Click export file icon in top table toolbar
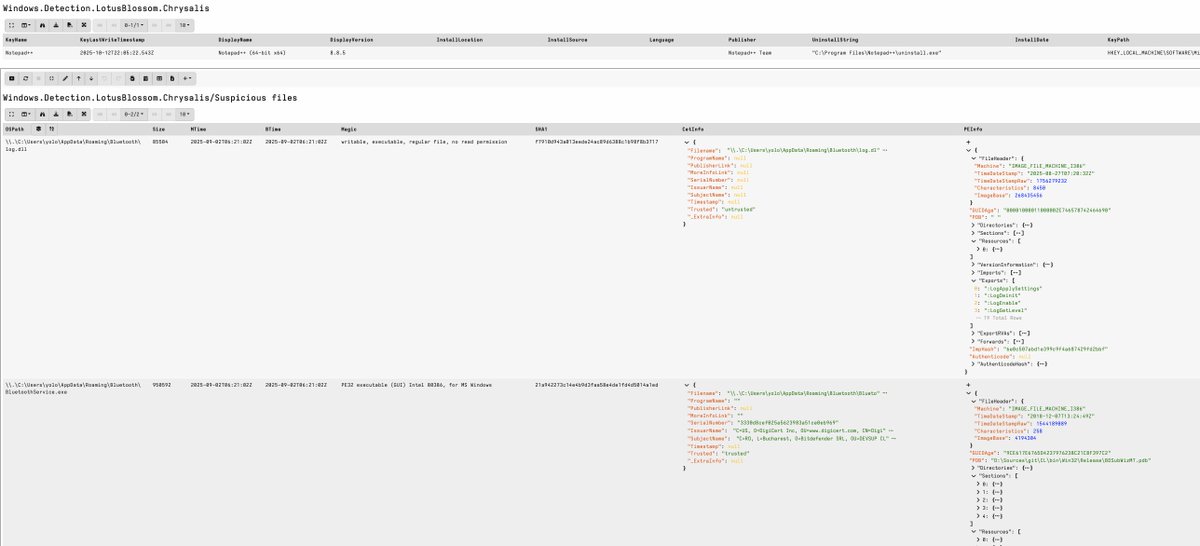 tap(70, 25)
